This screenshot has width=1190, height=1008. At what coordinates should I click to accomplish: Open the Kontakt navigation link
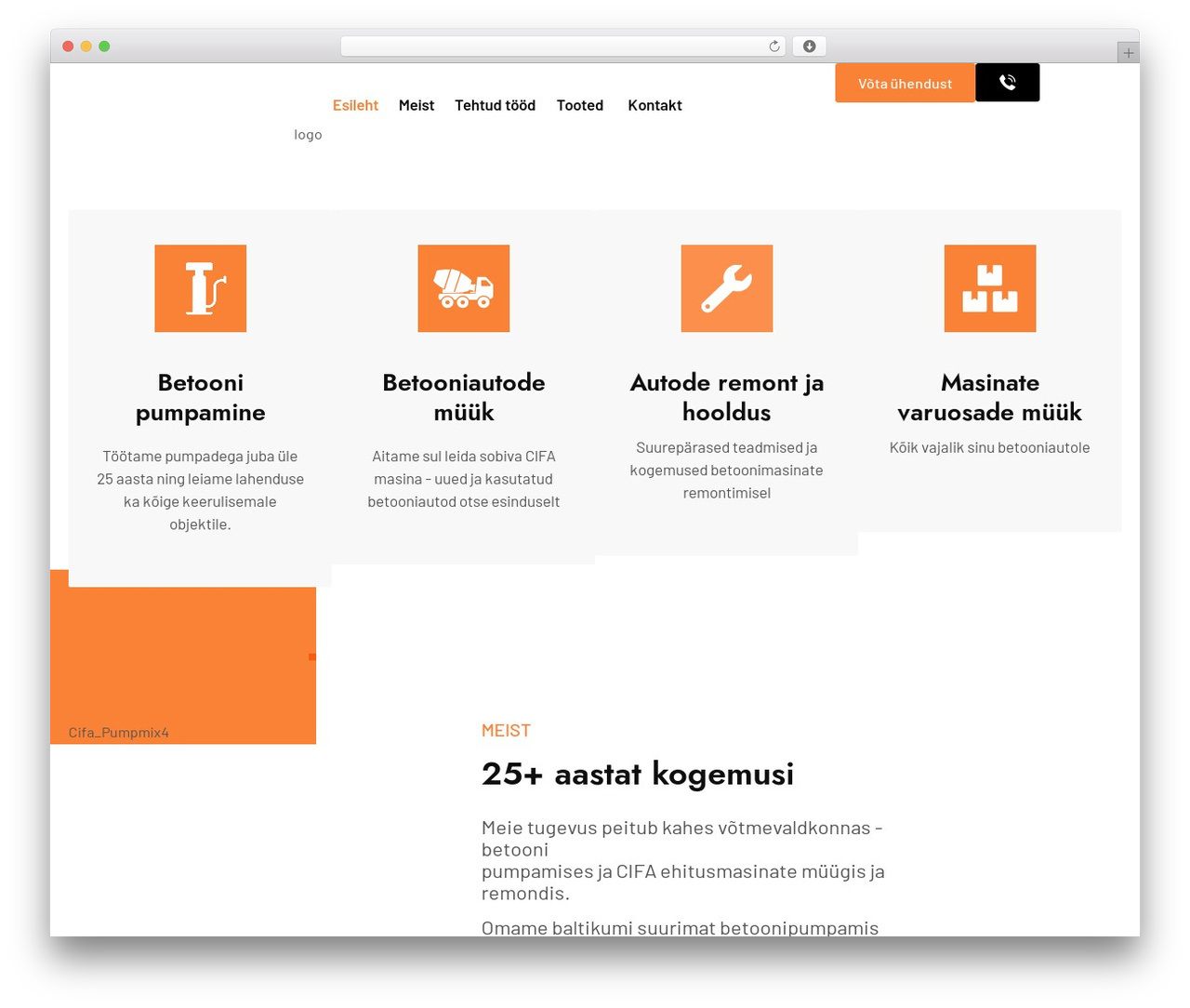654,105
